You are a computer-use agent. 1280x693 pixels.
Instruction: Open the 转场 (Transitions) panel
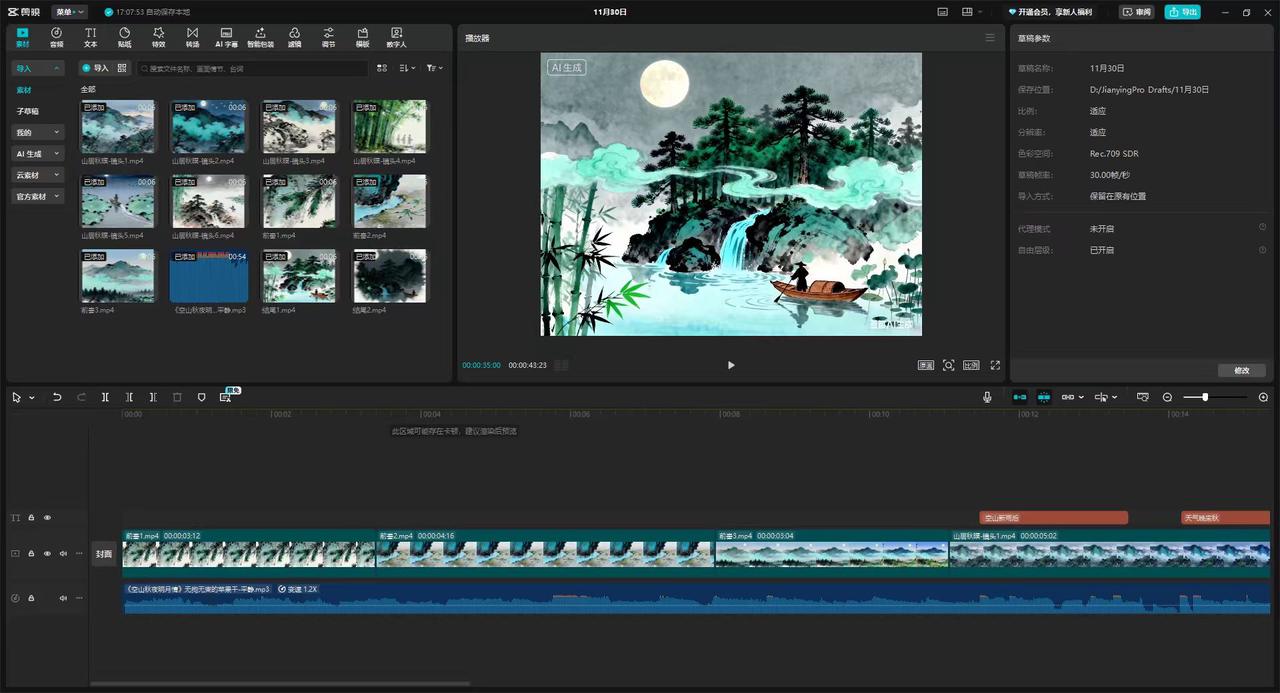192,38
